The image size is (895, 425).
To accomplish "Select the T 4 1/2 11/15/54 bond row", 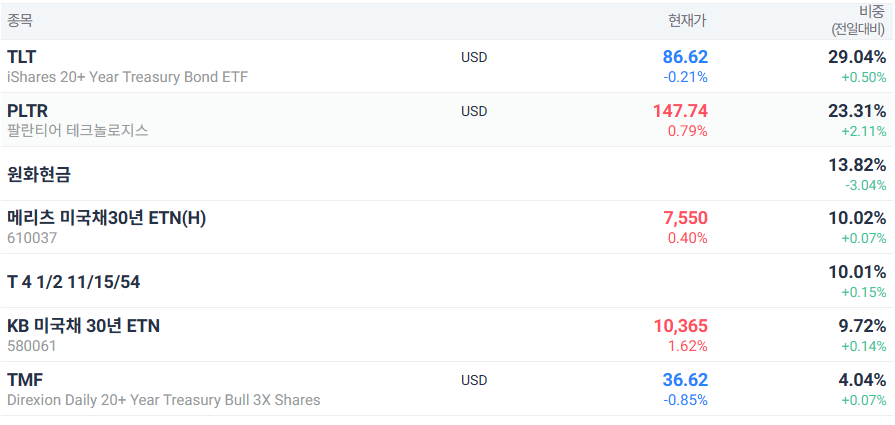I will point(448,281).
